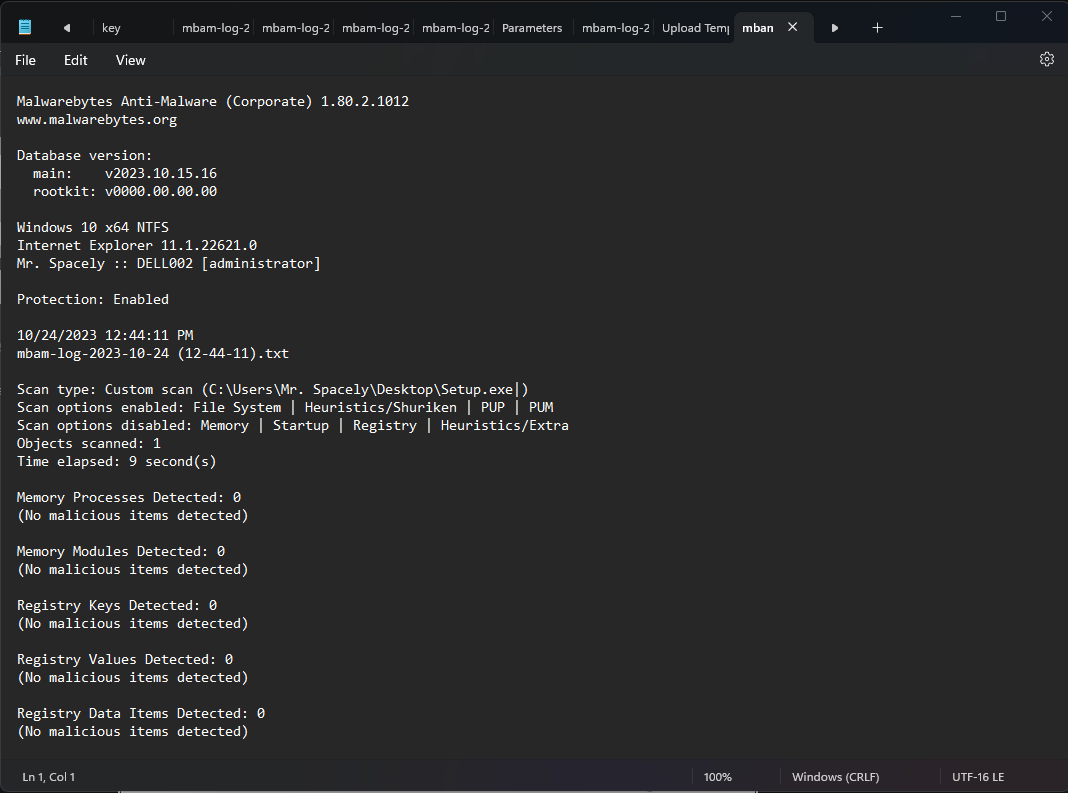Click the 'Scan type: Custom scan' line
Screen dimensions: 1068x793
(x=272, y=390)
